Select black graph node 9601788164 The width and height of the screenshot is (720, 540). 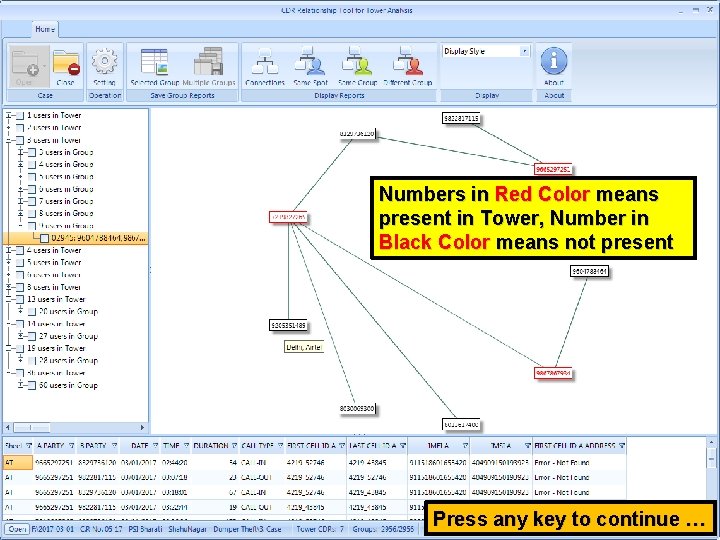tap(590, 271)
